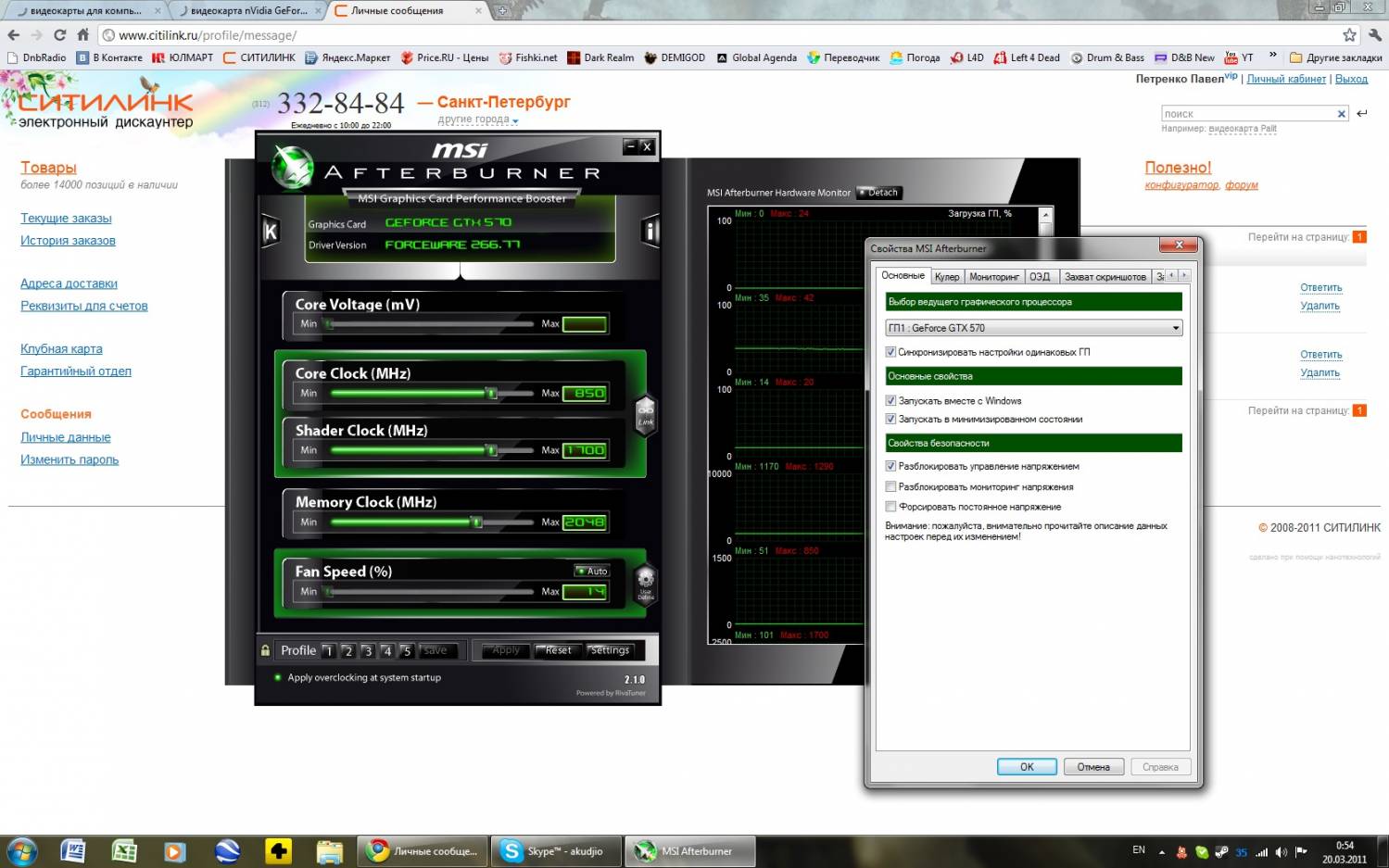Screen dimensions: 1389x868
Task: Click the Memory Clock value field 2048
Action: coord(585,522)
